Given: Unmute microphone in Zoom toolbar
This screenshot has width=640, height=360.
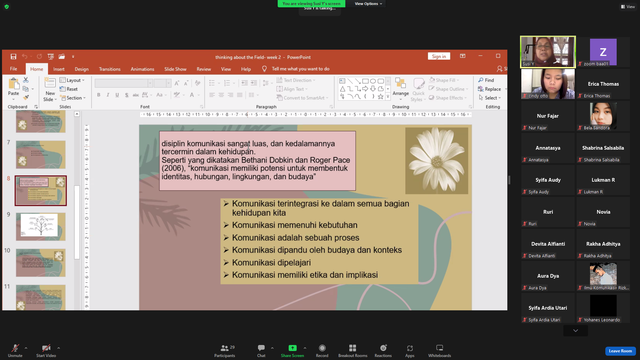Looking at the screenshot, I should pyautogui.click(x=15, y=350).
